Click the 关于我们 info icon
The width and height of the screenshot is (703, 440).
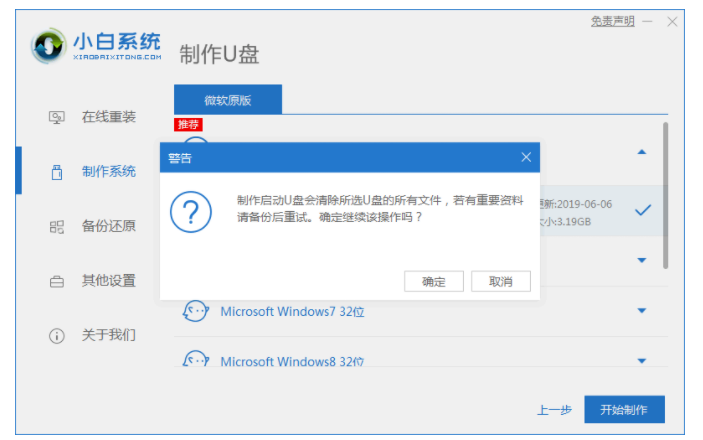point(56,336)
